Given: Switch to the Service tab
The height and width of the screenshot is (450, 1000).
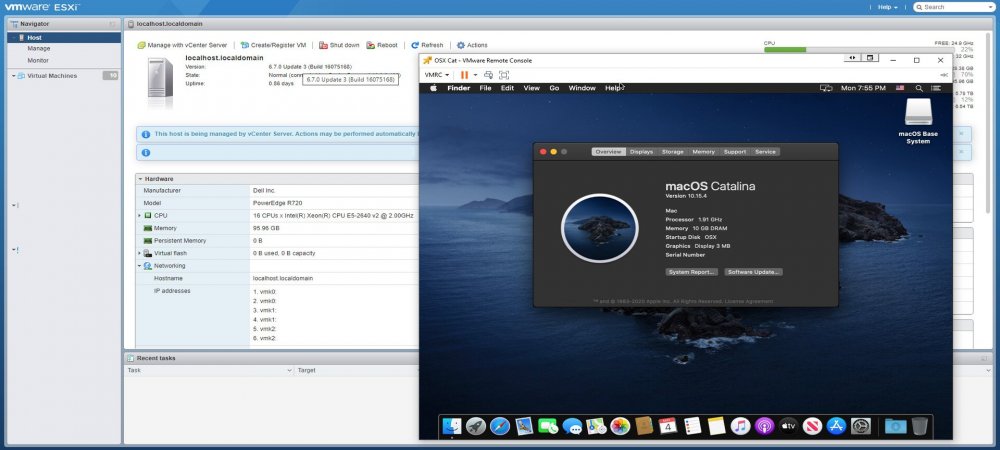Looking at the screenshot, I should click(765, 152).
